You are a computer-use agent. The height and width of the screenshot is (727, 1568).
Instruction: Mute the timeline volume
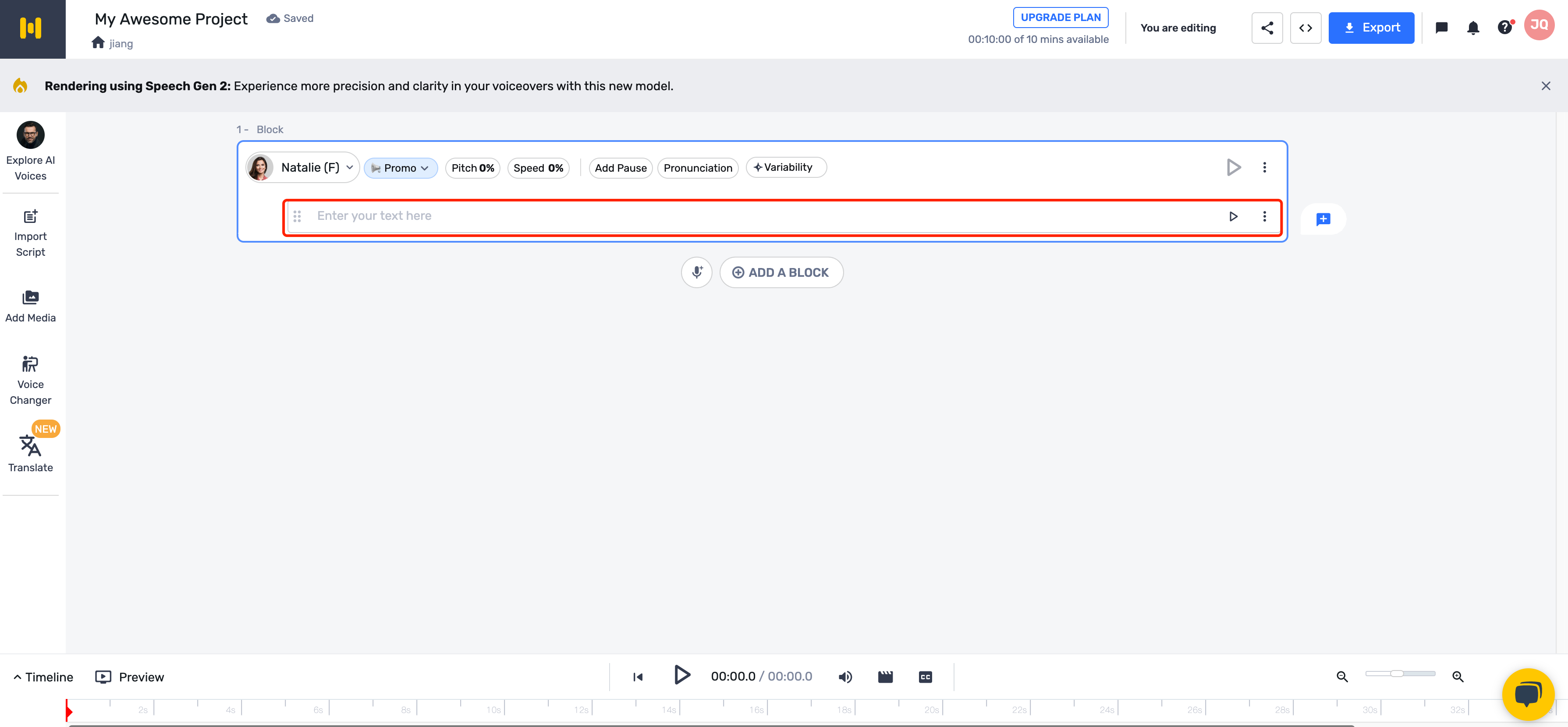pos(845,677)
